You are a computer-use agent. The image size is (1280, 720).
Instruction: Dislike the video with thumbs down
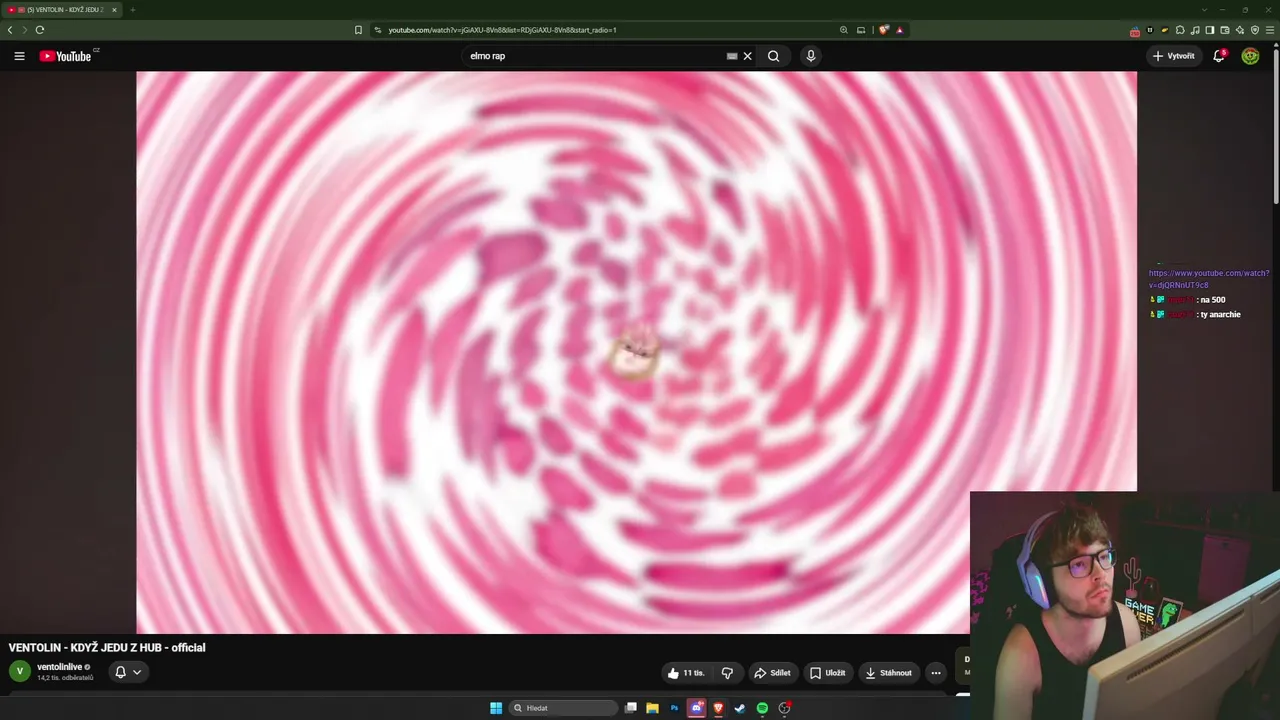pyautogui.click(x=727, y=673)
